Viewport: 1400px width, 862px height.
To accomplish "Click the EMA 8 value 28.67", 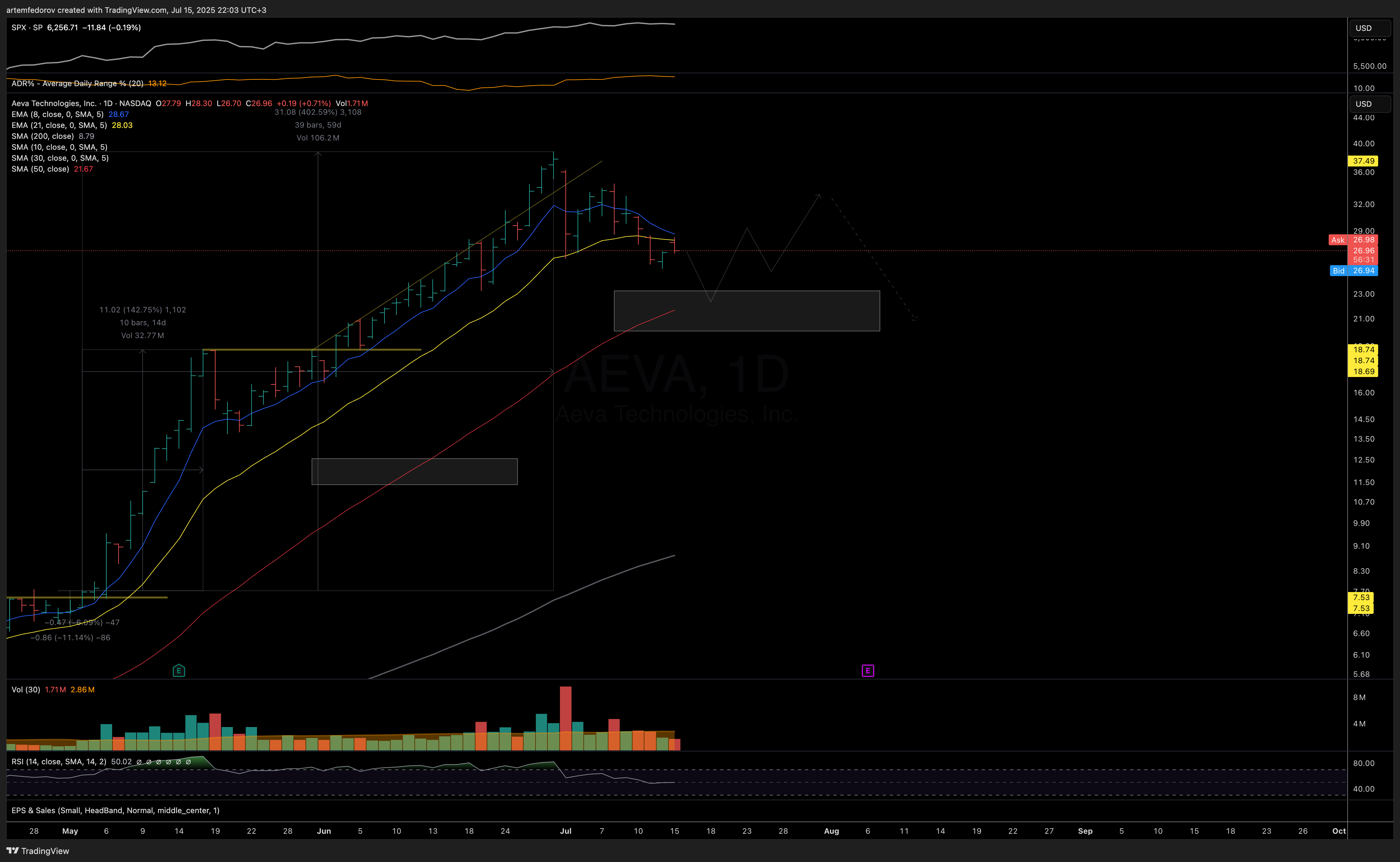I will (119, 114).
